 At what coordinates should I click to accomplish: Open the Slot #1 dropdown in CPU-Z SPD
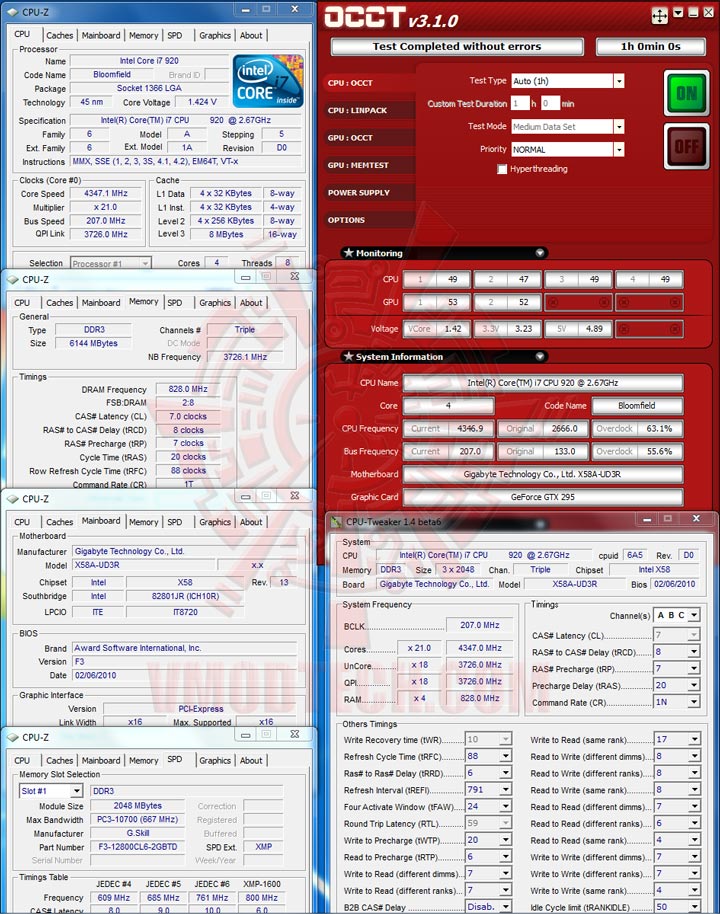tap(76, 791)
